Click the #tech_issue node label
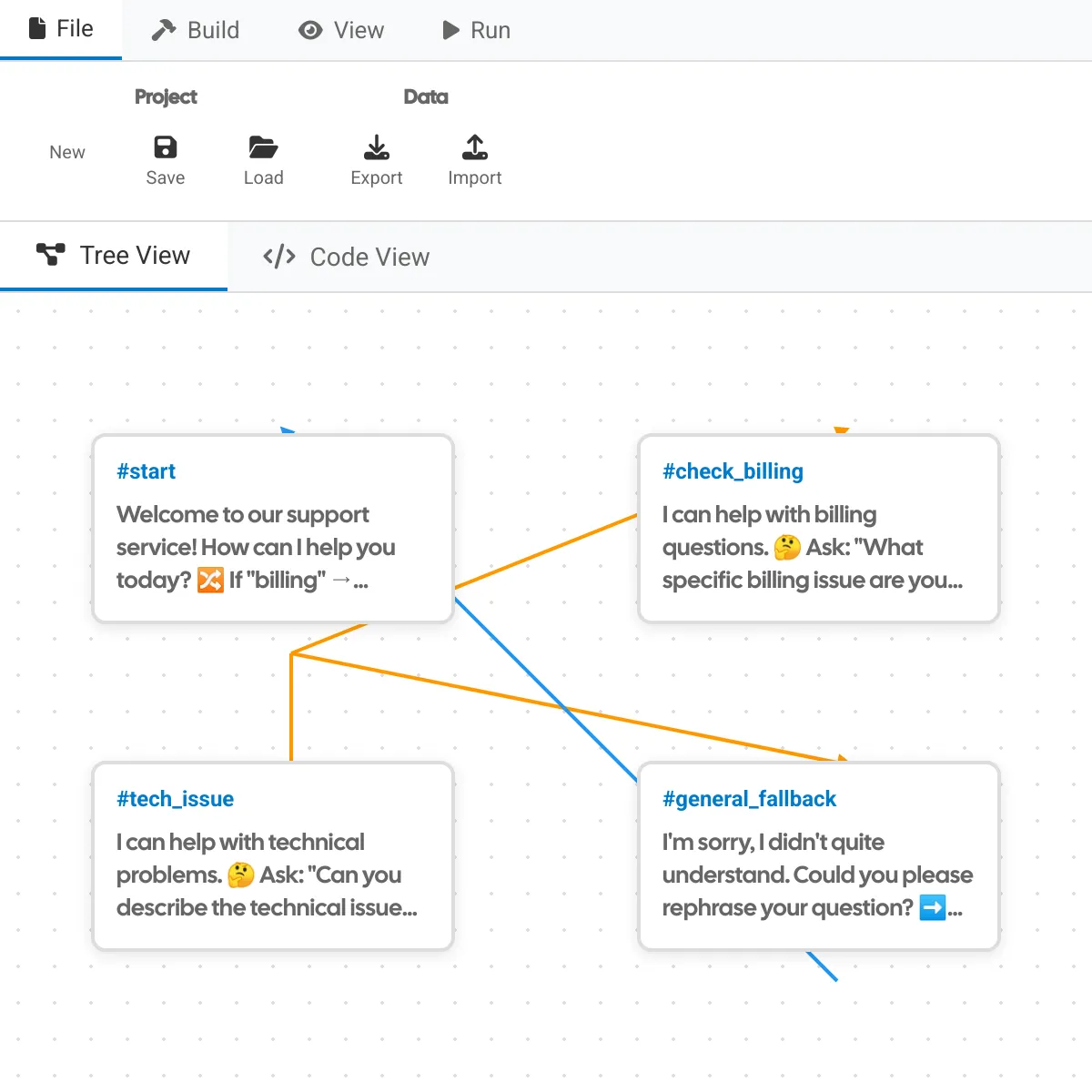The image size is (1092, 1092). 175,799
